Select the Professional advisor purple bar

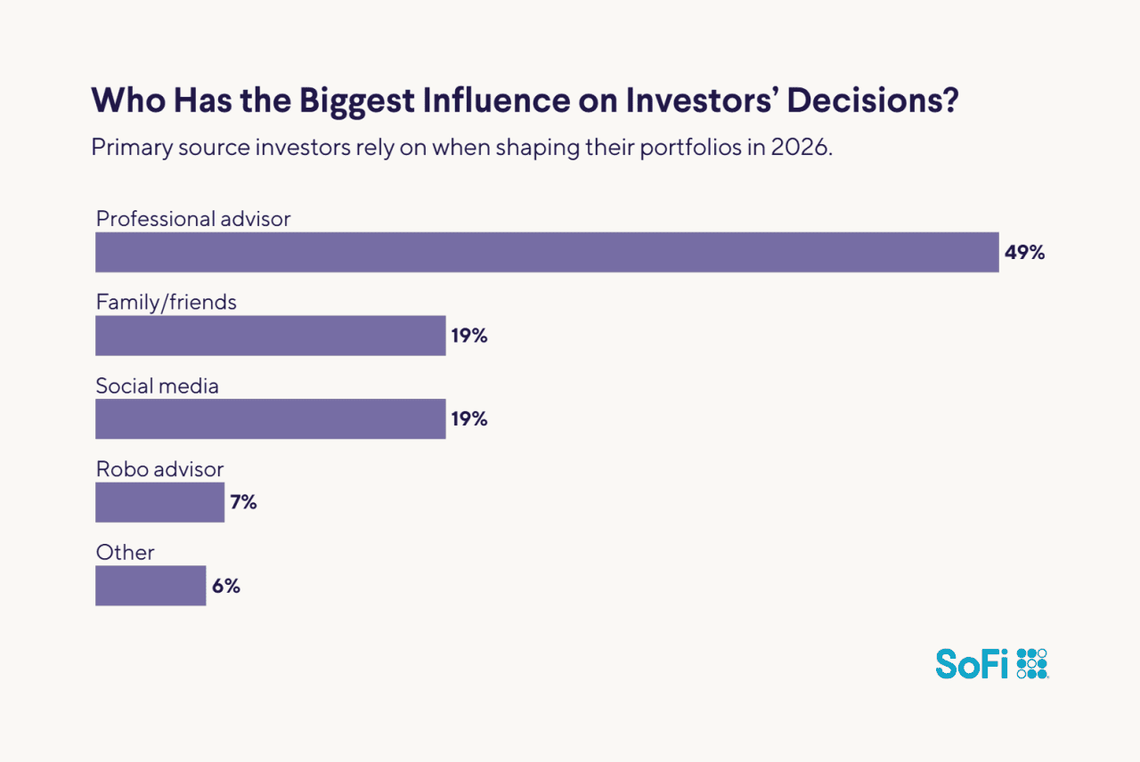coord(547,252)
